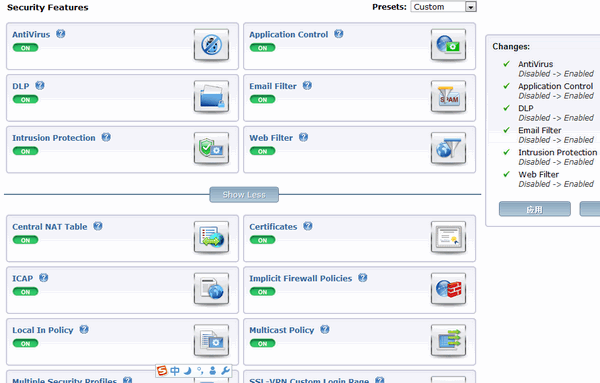Click the IME moon icon

coord(188,370)
